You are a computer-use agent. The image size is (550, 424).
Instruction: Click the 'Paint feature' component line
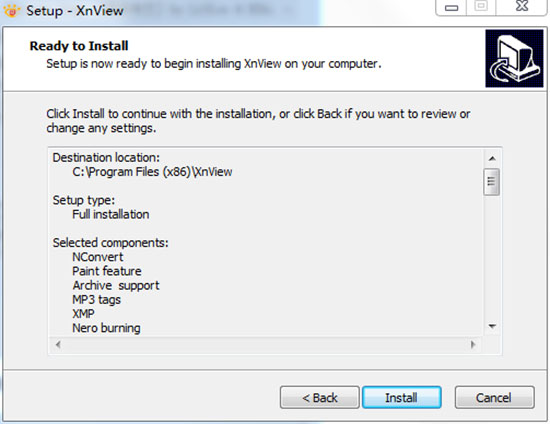pyautogui.click(x=107, y=271)
